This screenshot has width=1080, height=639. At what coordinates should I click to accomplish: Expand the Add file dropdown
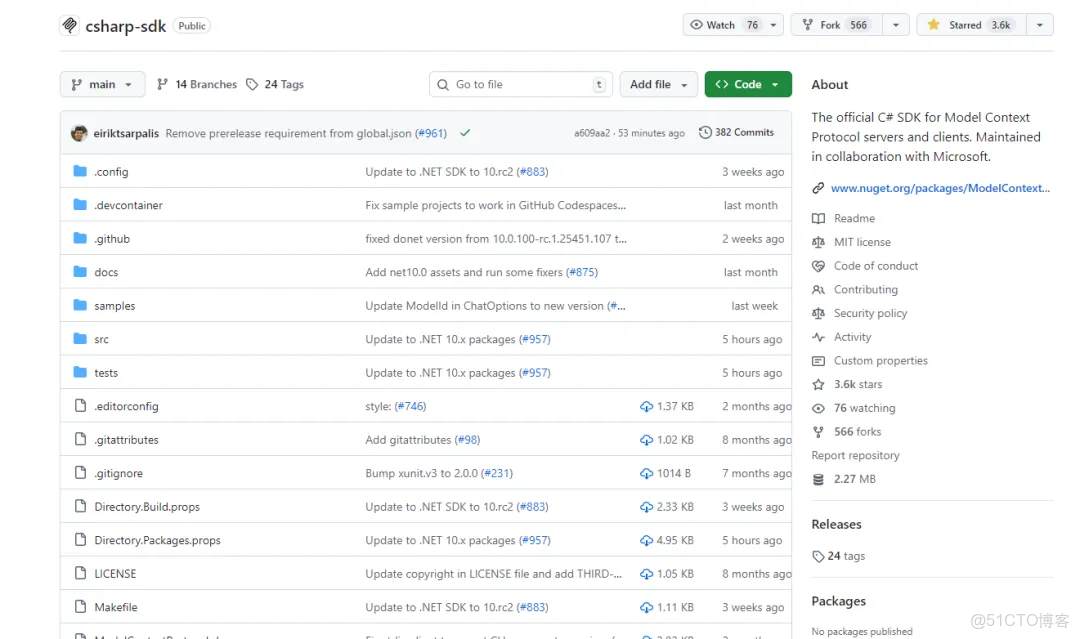pos(659,85)
